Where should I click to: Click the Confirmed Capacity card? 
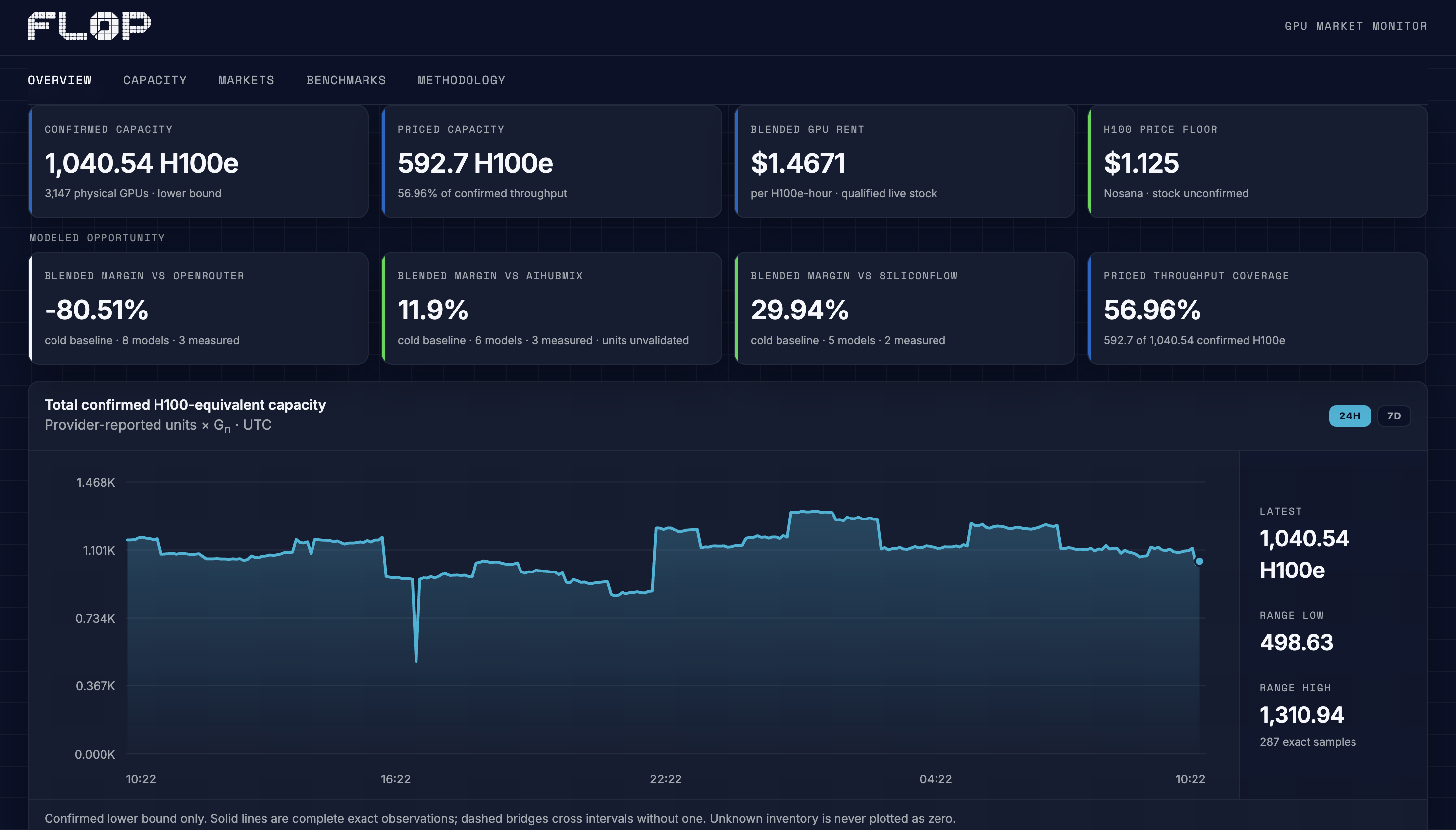199,161
